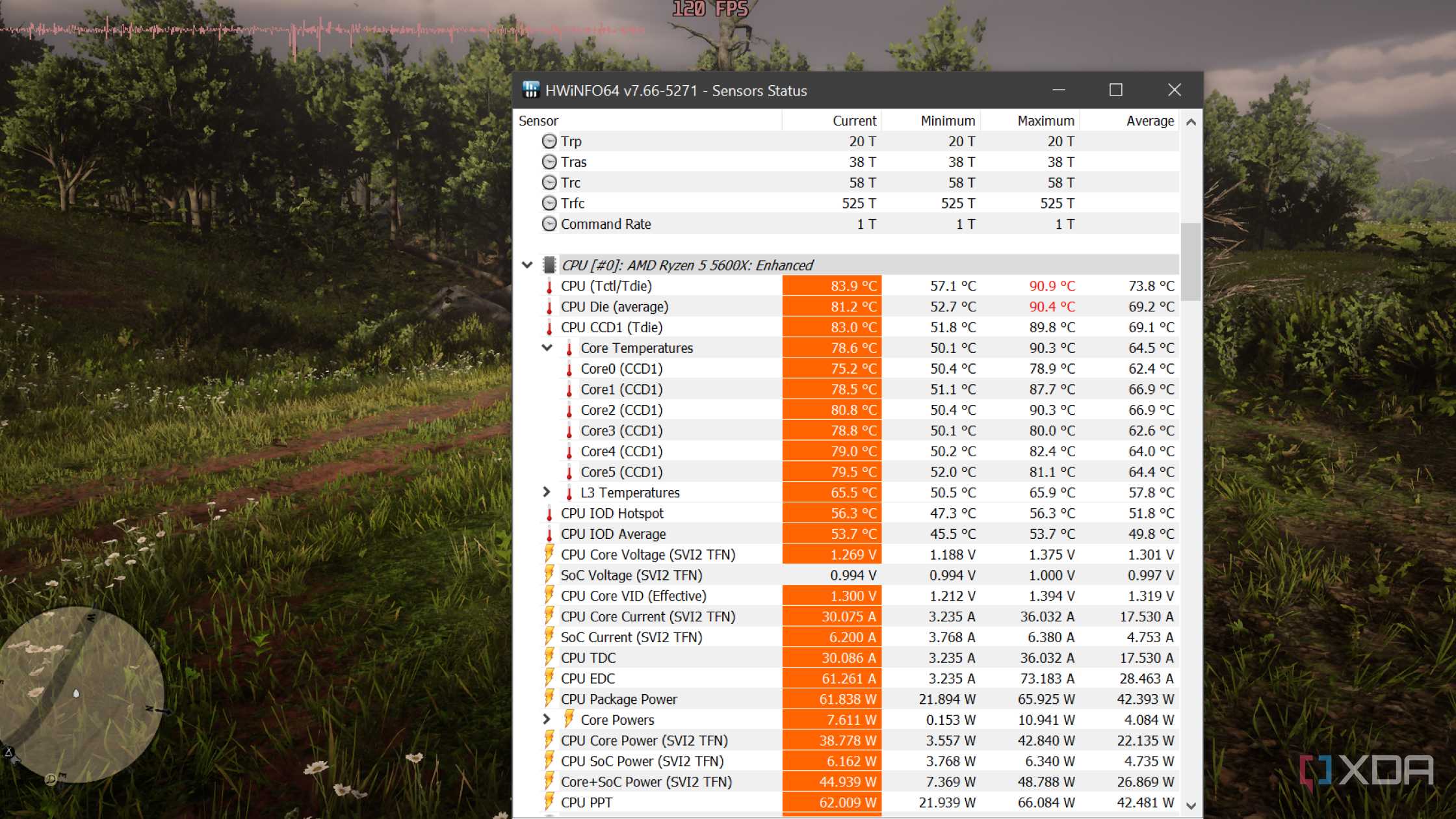Click lightning icon beside CPU TDC

click(549, 658)
